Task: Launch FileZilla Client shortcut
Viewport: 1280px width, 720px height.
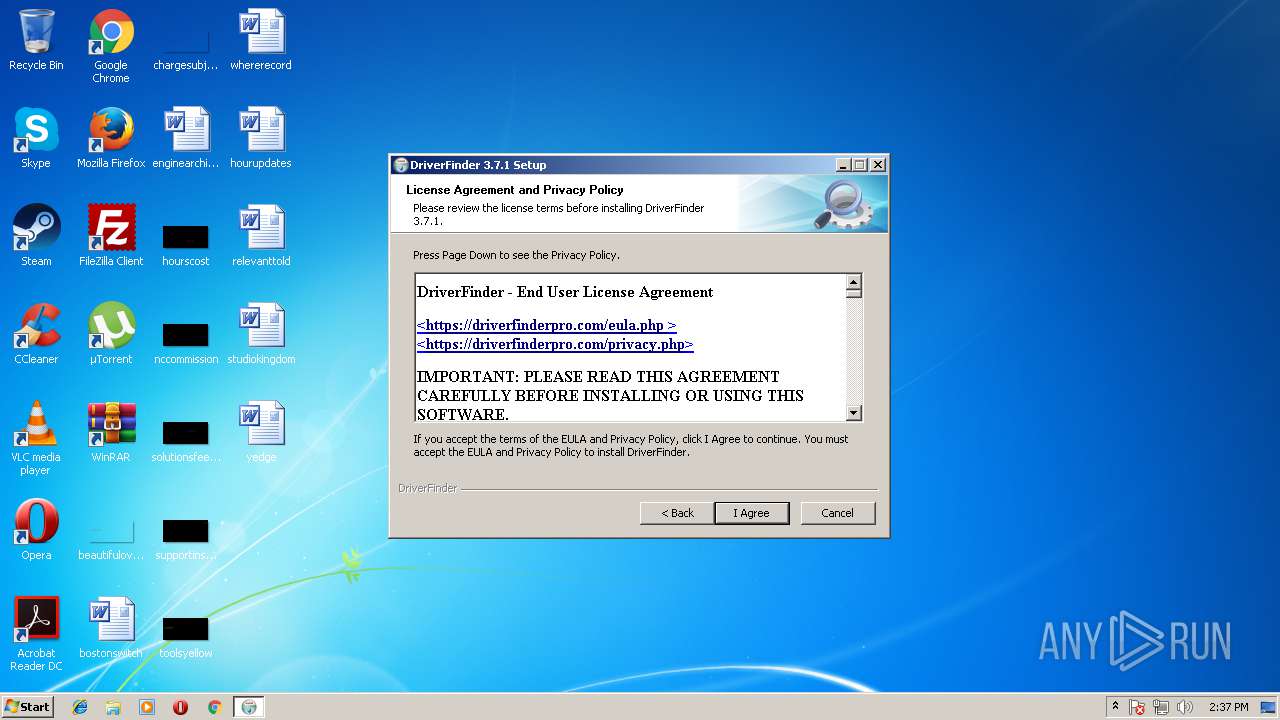Action: (111, 236)
